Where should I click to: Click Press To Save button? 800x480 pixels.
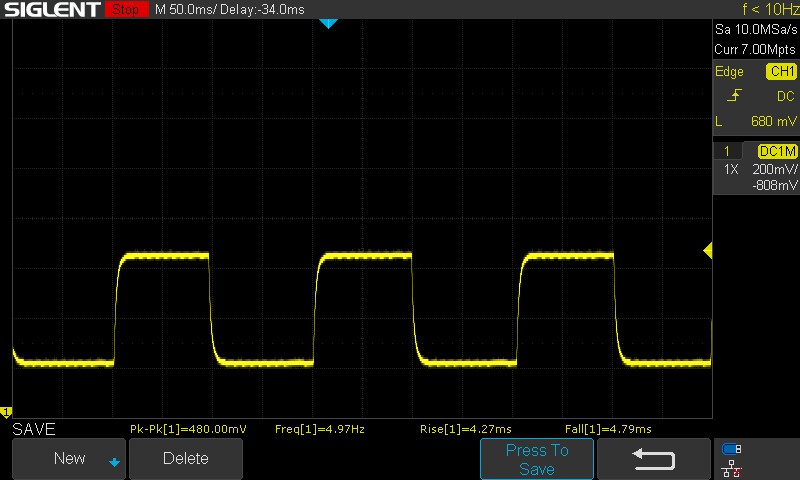pyautogui.click(x=537, y=459)
